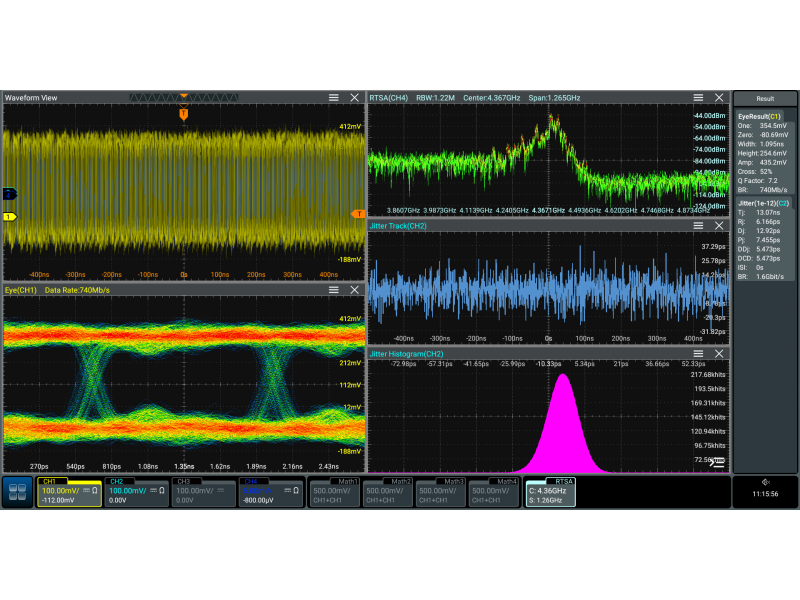Open the Jitter Histogram panel menu icon
The image size is (800, 600).
pyautogui.click(x=699, y=354)
